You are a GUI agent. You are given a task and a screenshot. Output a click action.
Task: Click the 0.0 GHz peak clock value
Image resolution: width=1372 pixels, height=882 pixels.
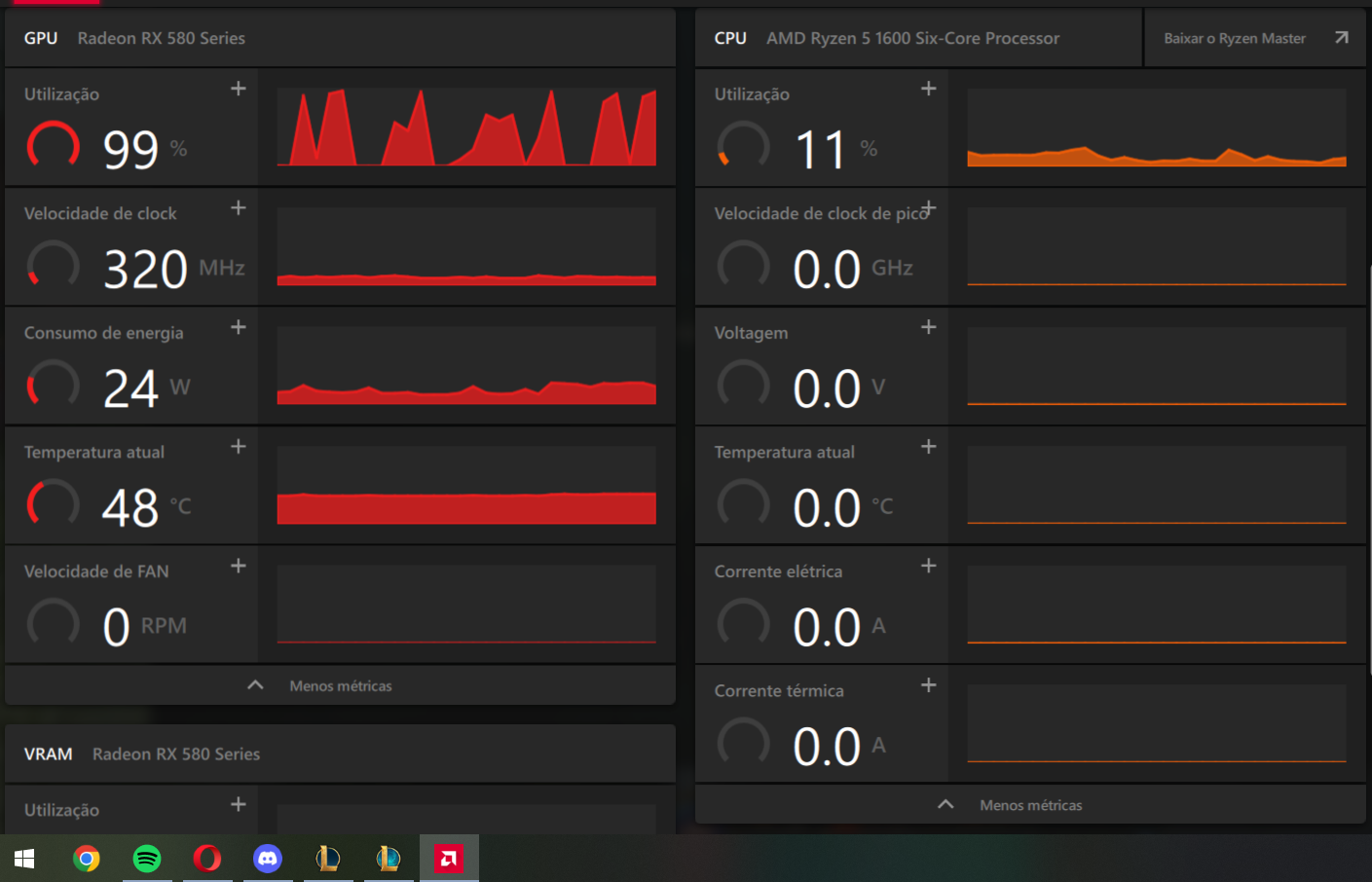(853, 269)
